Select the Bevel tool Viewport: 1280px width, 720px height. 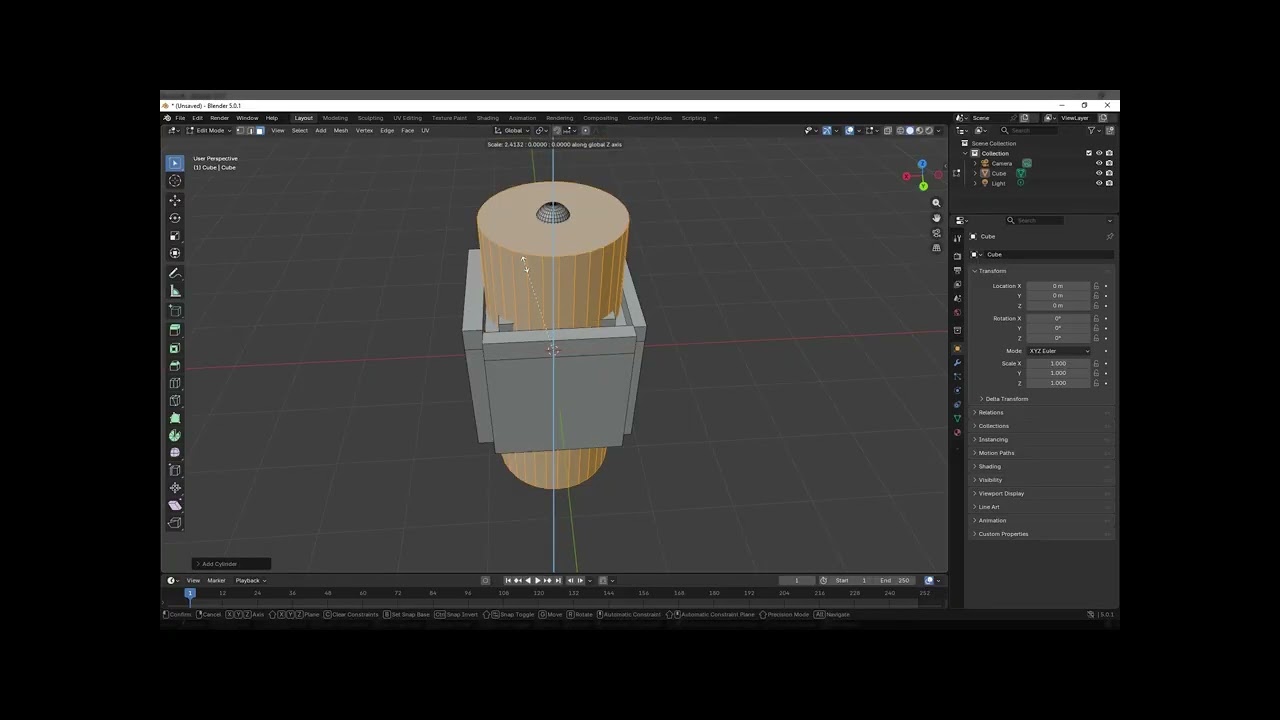pyautogui.click(x=175, y=366)
